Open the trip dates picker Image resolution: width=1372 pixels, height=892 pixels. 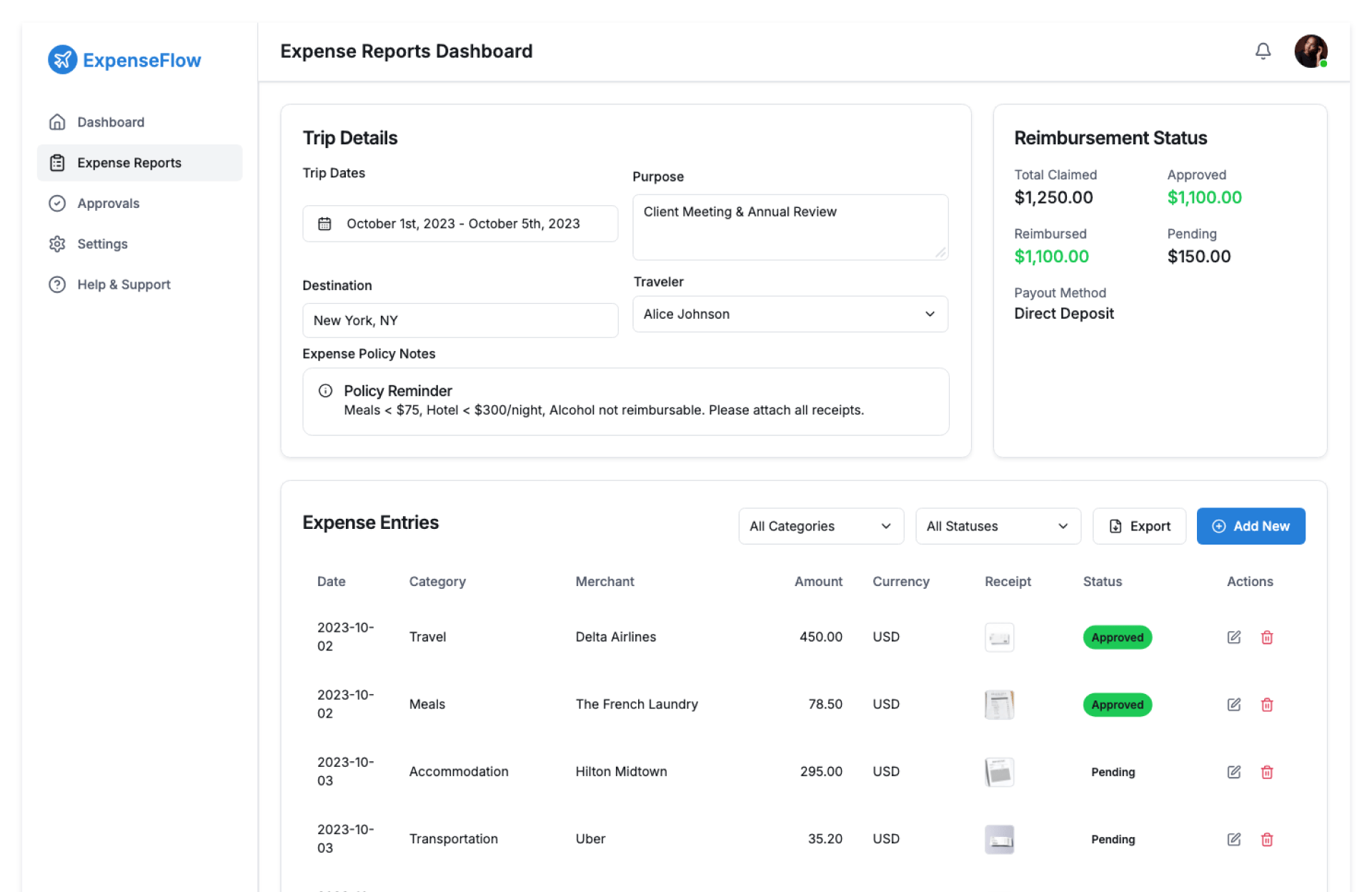[x=460, y=224]
